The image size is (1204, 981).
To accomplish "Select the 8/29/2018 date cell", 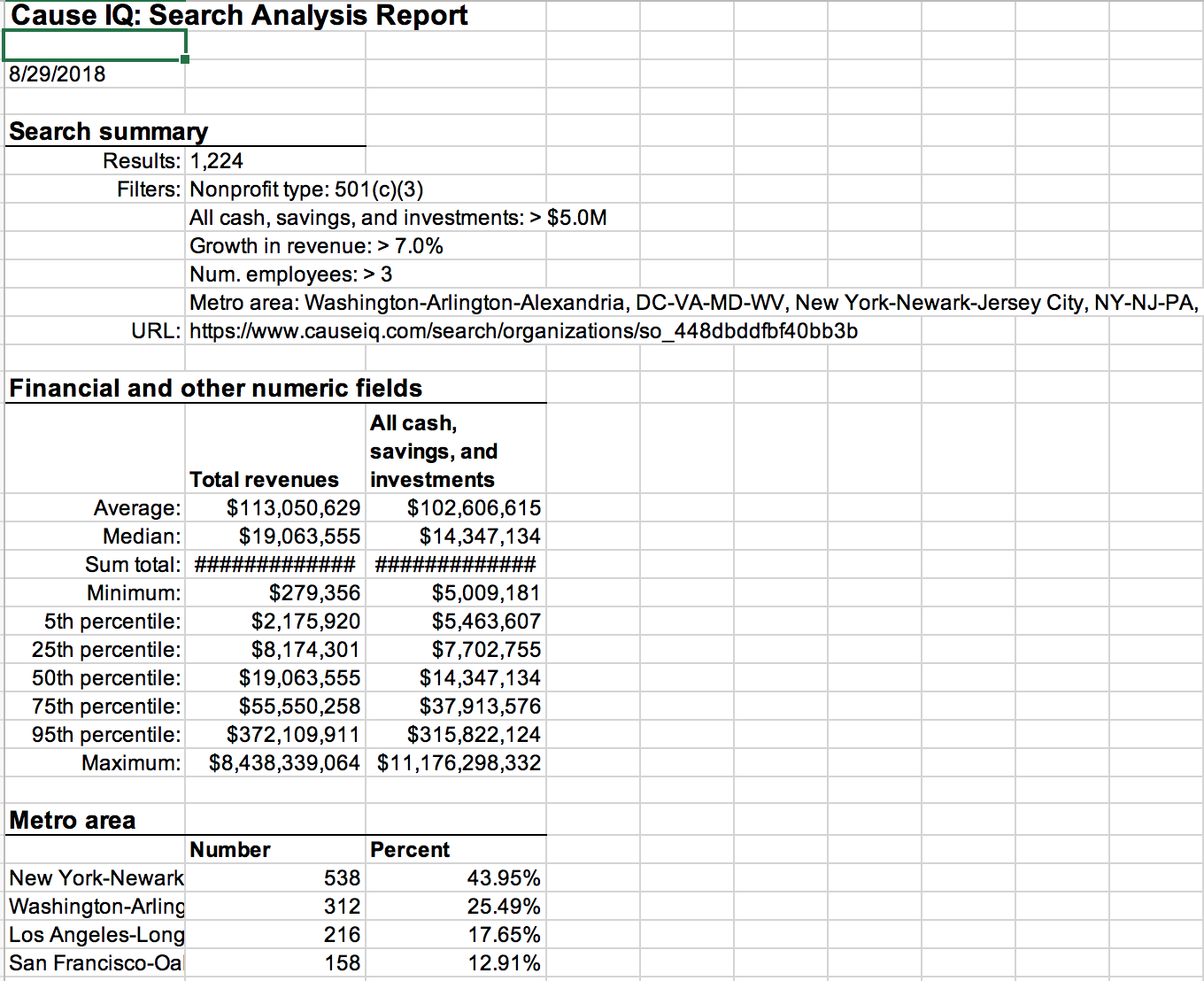I will coord(58,74).
